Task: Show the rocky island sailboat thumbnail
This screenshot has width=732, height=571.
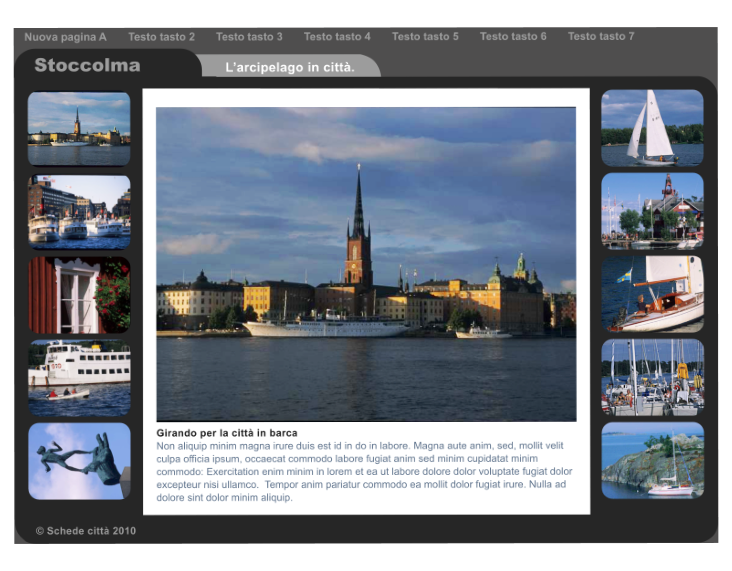Action: tap(652, 460)
